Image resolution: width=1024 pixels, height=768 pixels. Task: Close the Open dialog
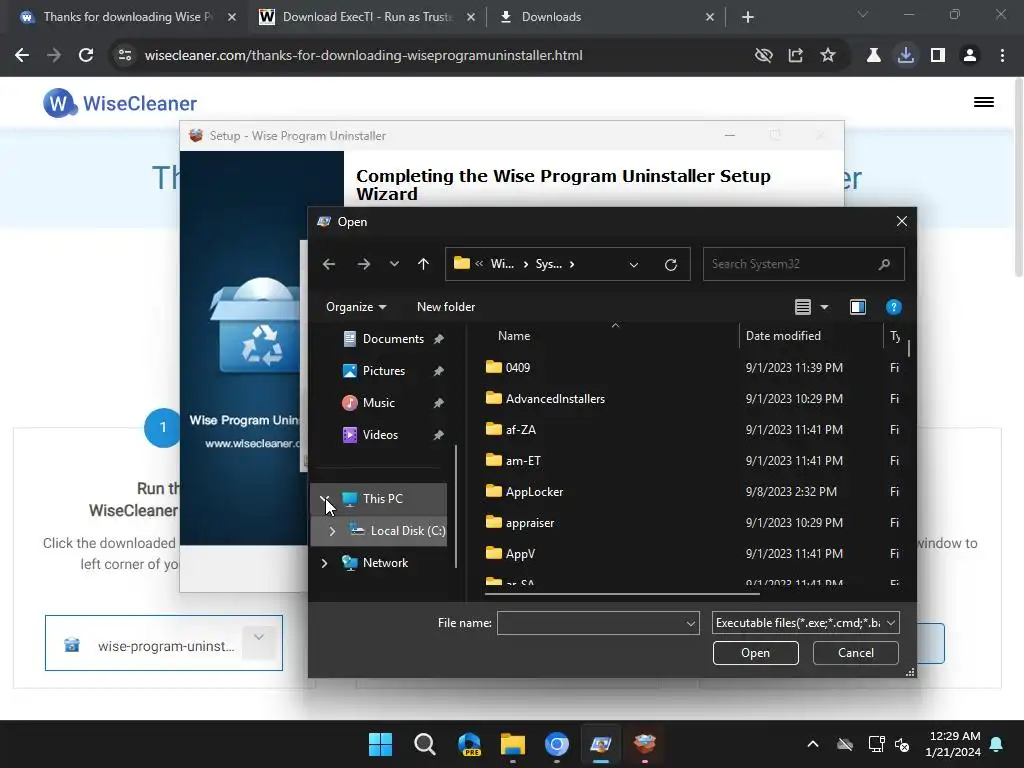(901, 221)
